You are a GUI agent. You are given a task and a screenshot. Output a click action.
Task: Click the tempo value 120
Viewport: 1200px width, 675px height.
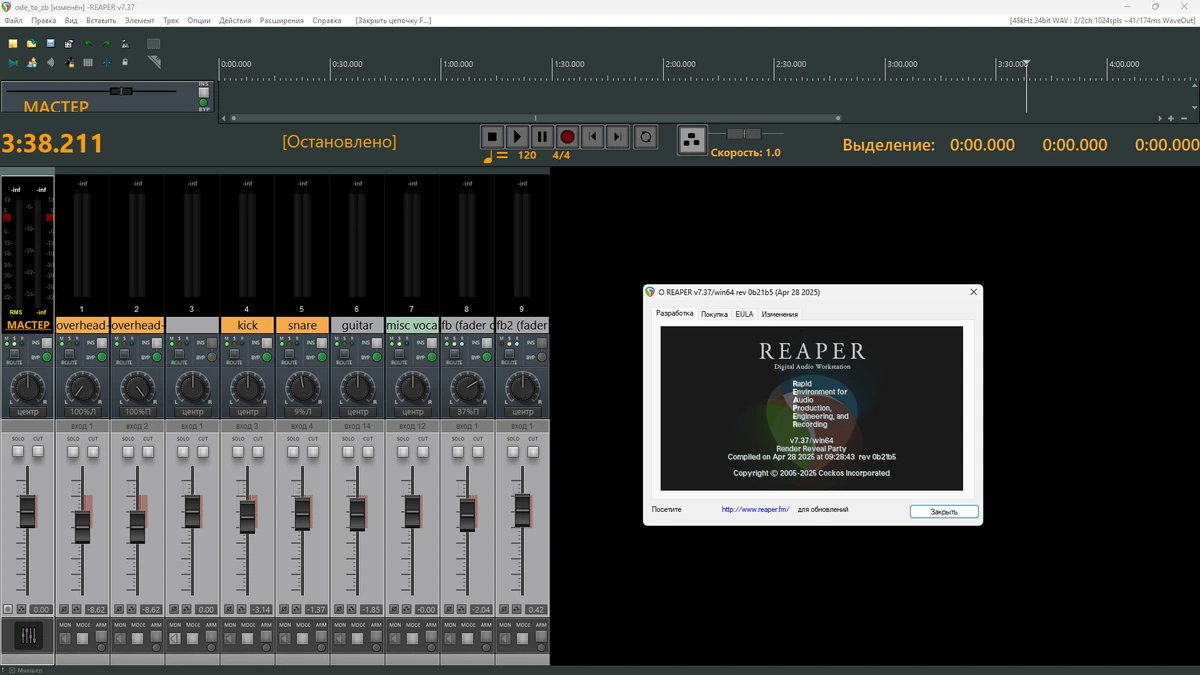click(527, 155)
